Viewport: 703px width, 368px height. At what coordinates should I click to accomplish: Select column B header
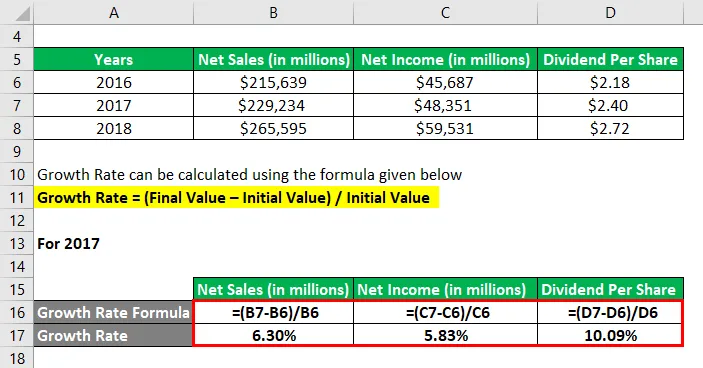coord(273,12)
